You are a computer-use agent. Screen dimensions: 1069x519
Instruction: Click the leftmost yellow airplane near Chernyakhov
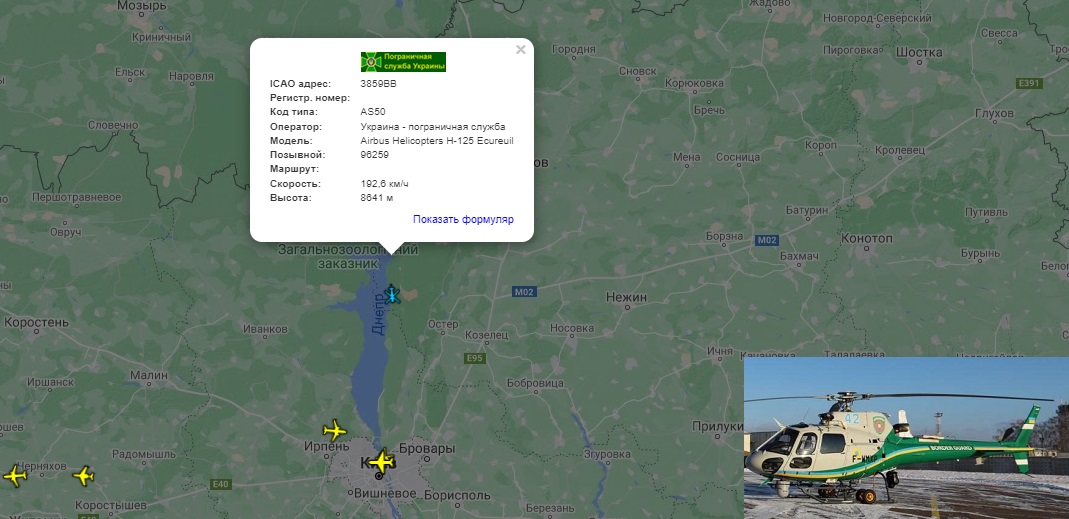[15, 475]
